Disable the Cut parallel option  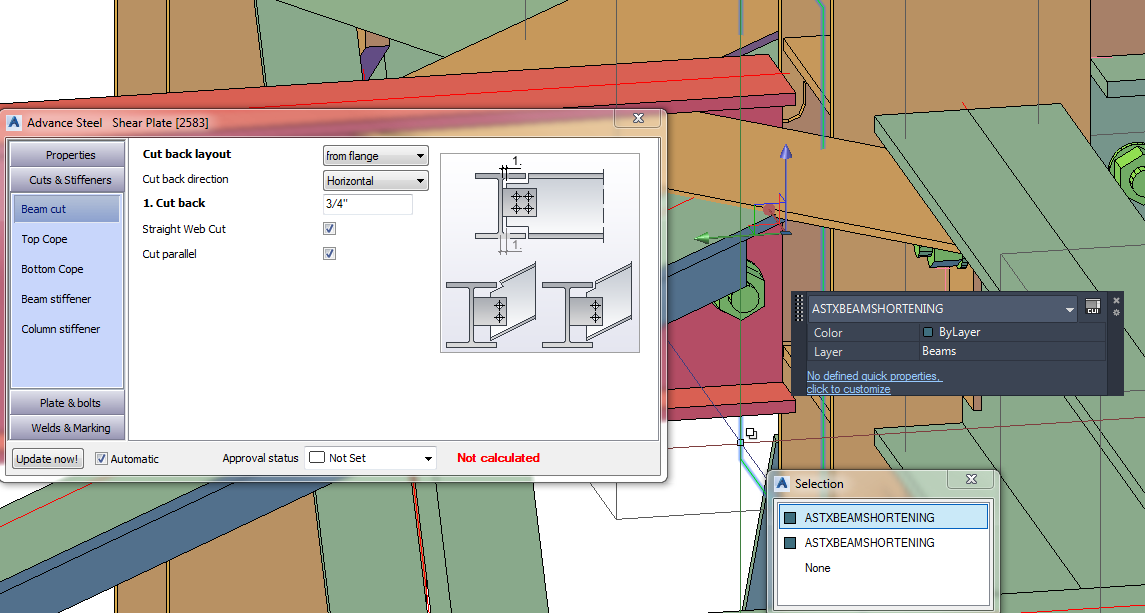329,253
